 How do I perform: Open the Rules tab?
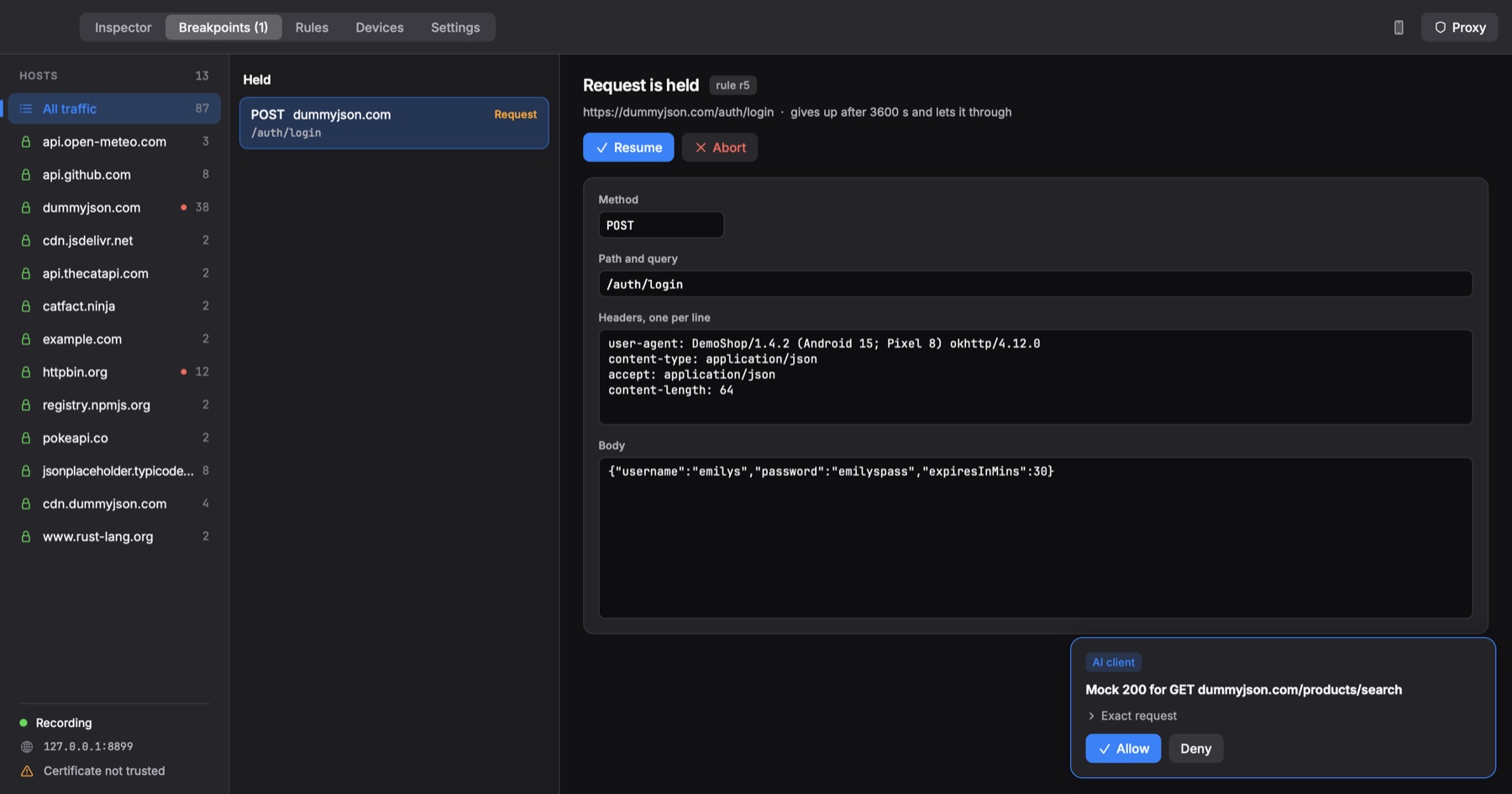click(312, 28)
